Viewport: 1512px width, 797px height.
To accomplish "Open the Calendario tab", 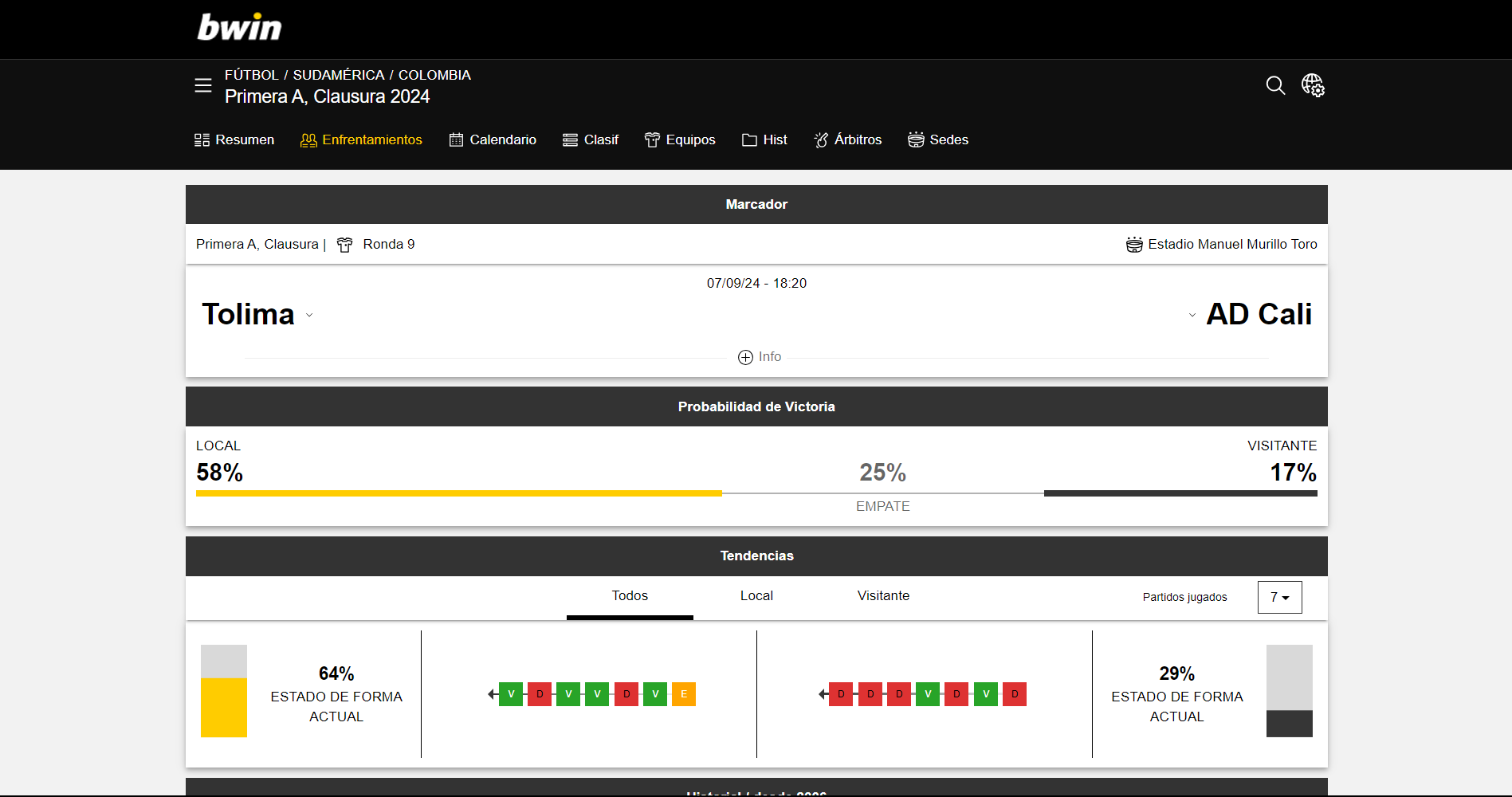I will [x=493, y=140].
